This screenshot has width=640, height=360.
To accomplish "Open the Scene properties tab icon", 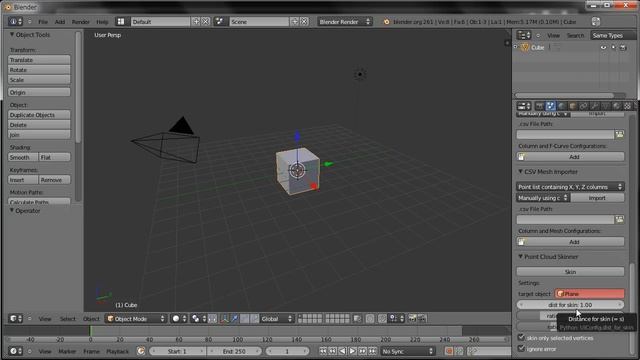I will coord(551,106).
